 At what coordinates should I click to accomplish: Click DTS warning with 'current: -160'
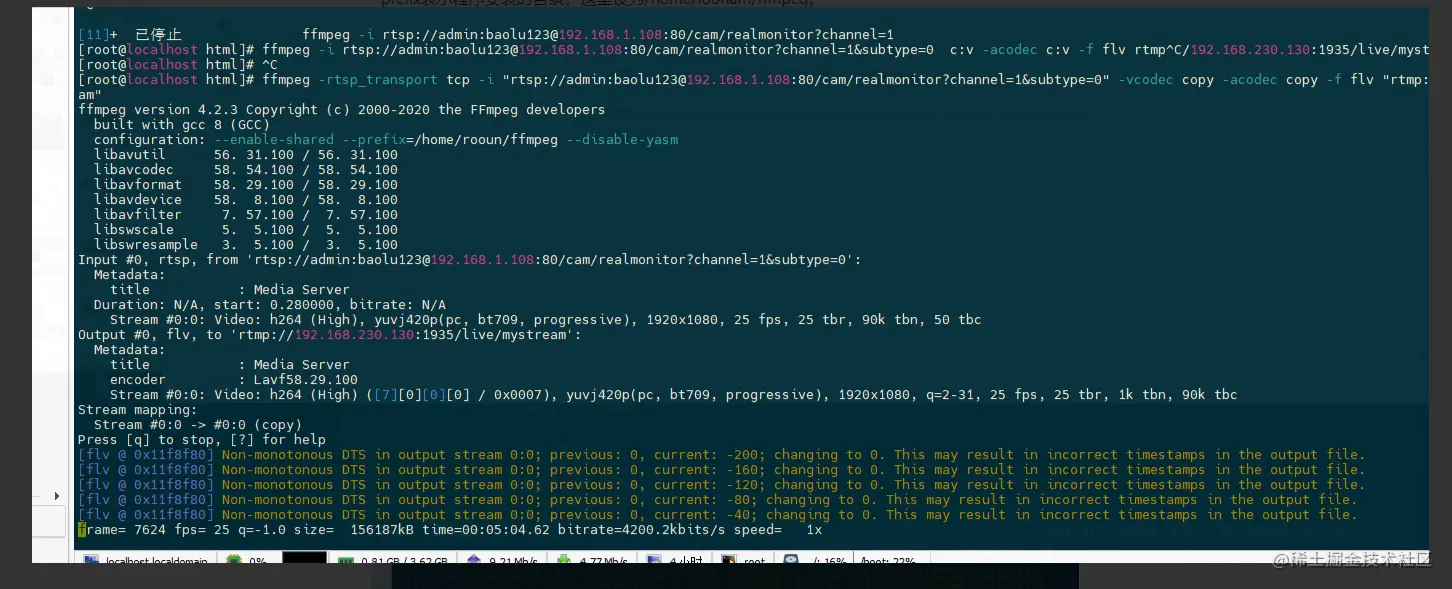[x=721, y=469]
